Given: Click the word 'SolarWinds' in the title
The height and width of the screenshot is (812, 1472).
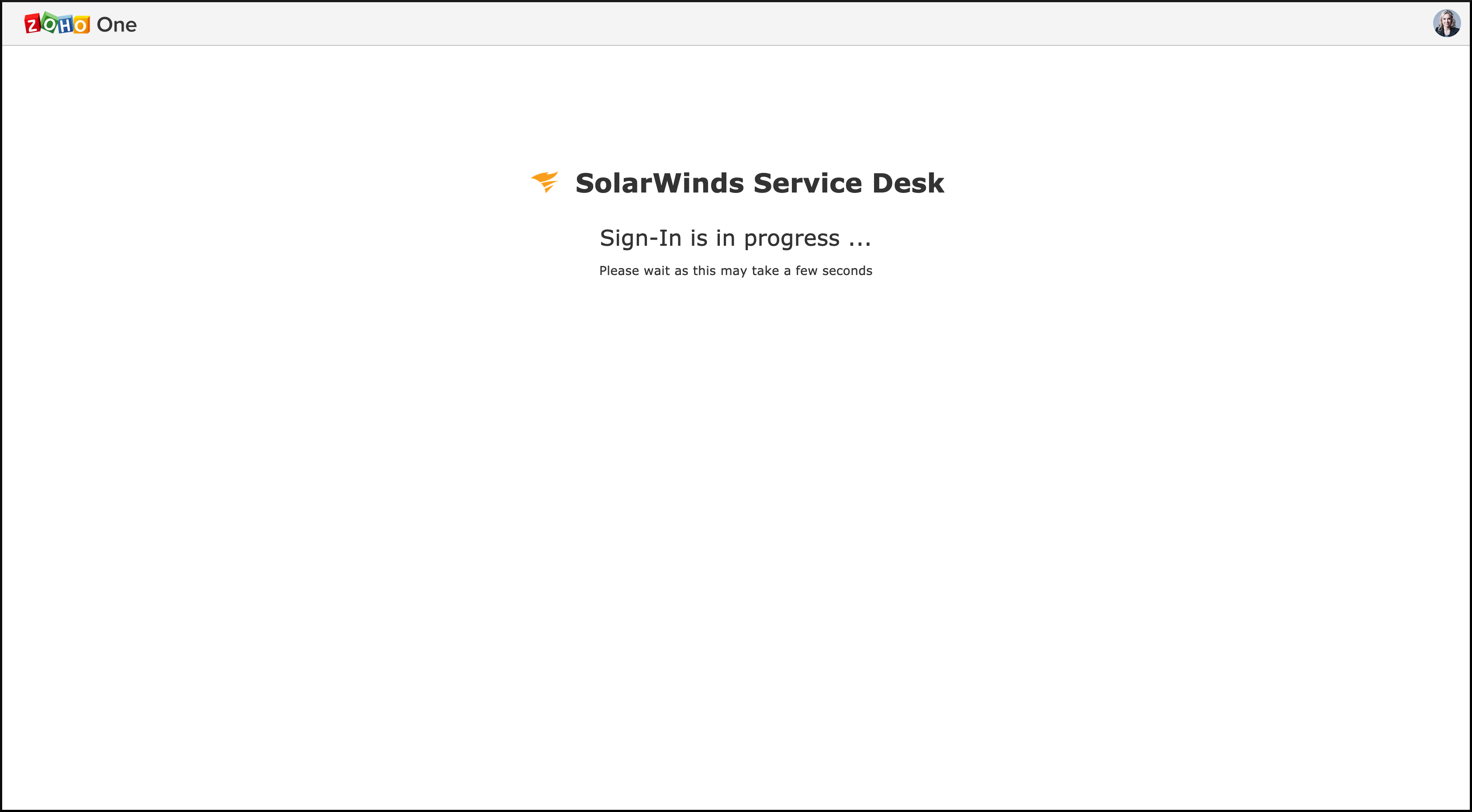Looking at the screenshot, I should (x=660, y=183).
